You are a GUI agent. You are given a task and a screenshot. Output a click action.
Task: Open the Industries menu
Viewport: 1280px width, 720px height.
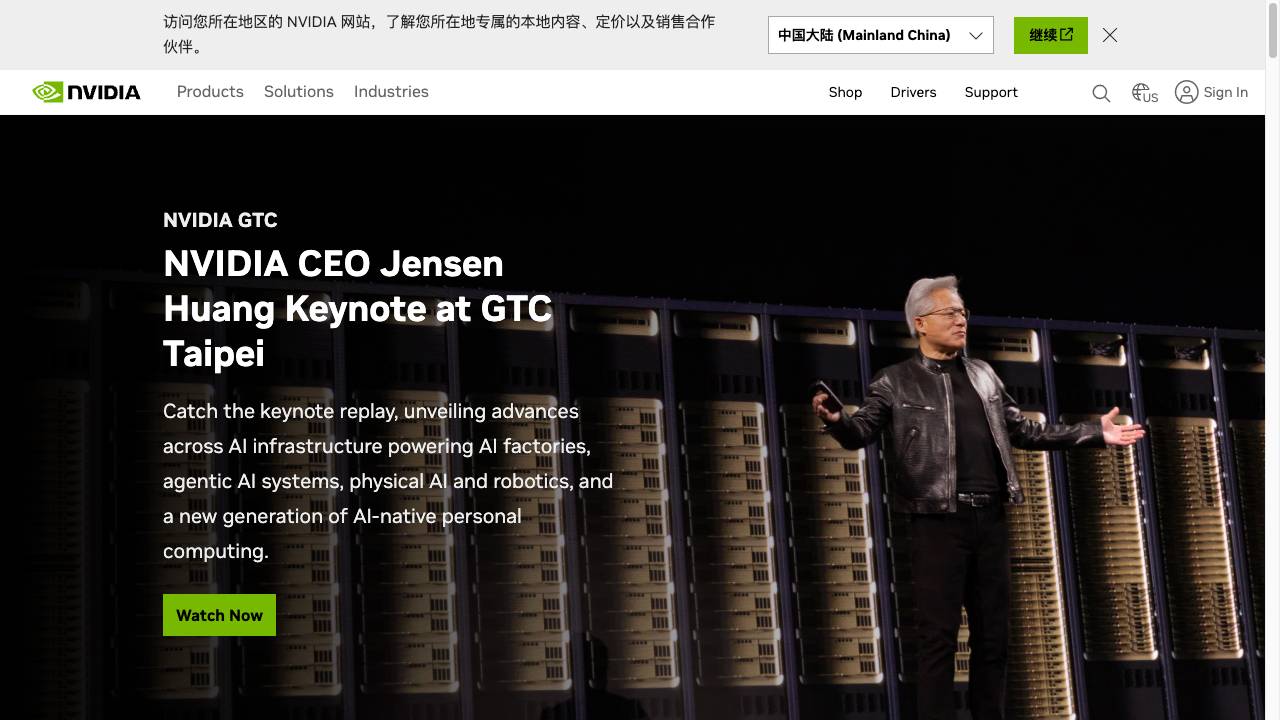pos(391,92)
